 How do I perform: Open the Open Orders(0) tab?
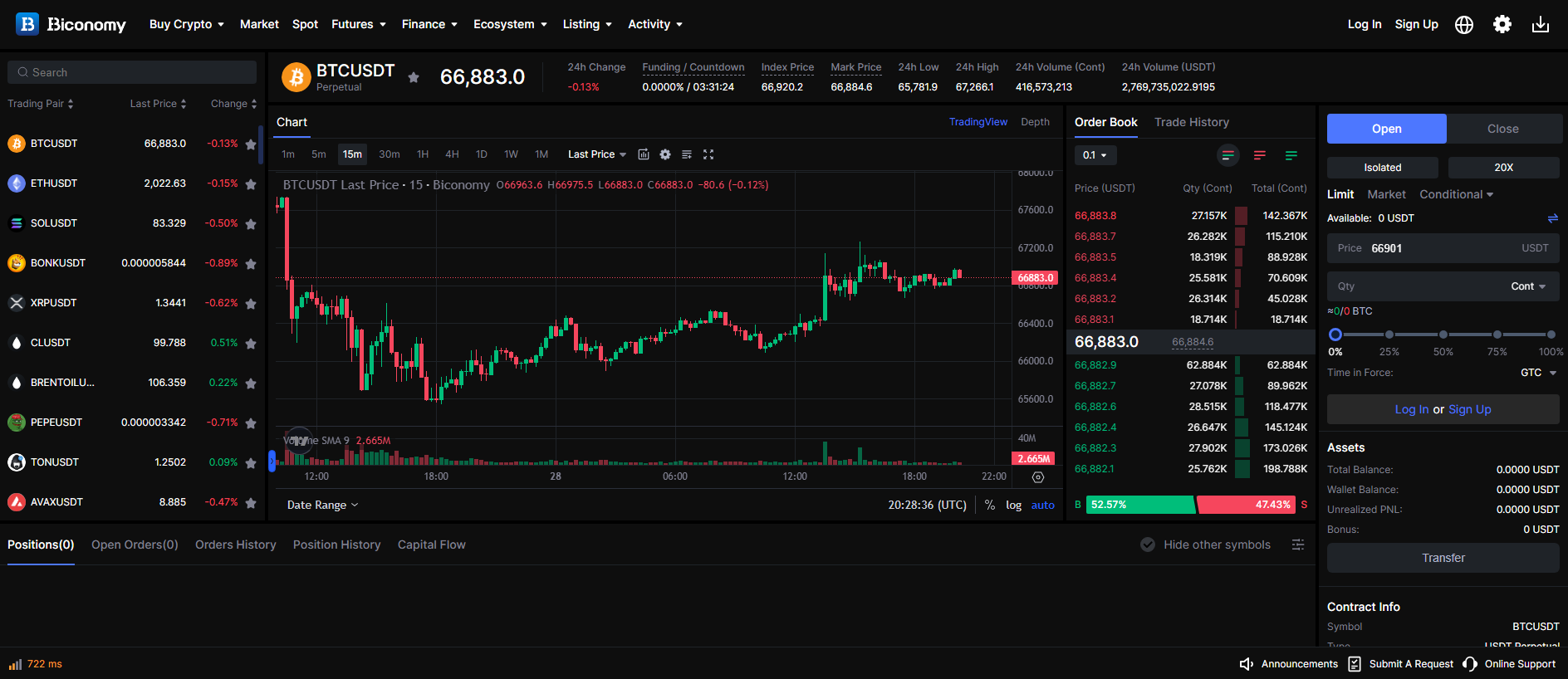click(x=135, y=545)
